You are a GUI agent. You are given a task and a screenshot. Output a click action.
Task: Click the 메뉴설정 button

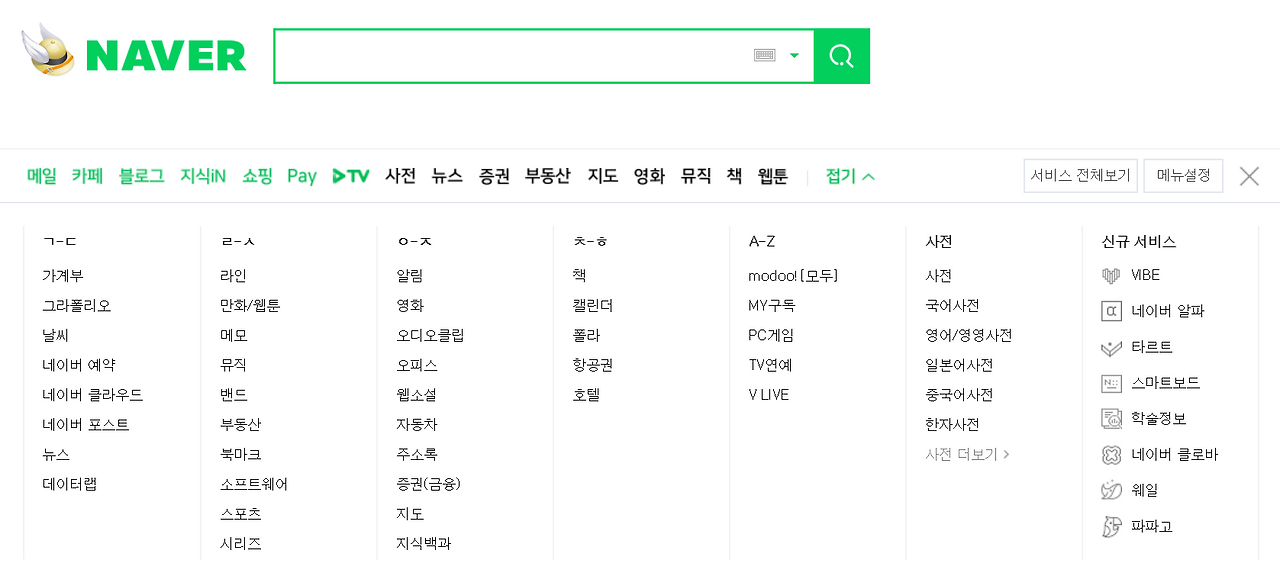pyautogui.click(x=1183, y=176)
